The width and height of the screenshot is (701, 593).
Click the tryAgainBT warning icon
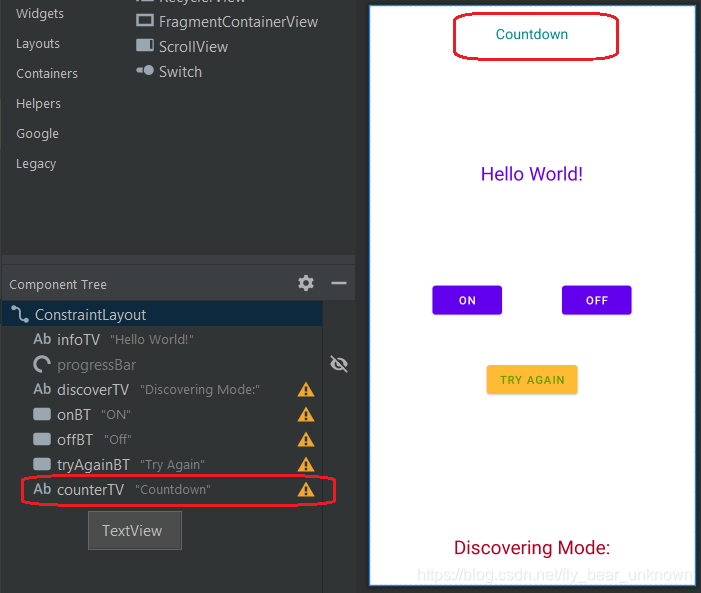(306, 465)
